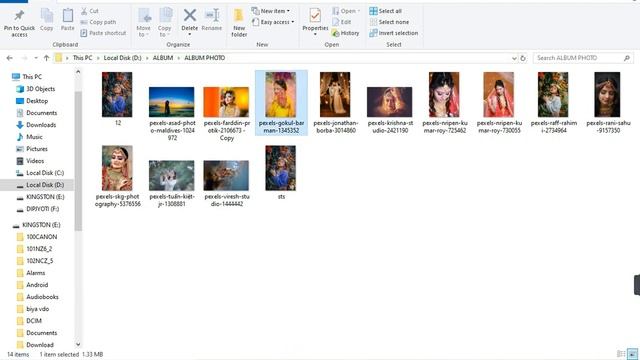
Task: Open the New item dropdown
Action: pyautogui.click(x=271, y=11)
